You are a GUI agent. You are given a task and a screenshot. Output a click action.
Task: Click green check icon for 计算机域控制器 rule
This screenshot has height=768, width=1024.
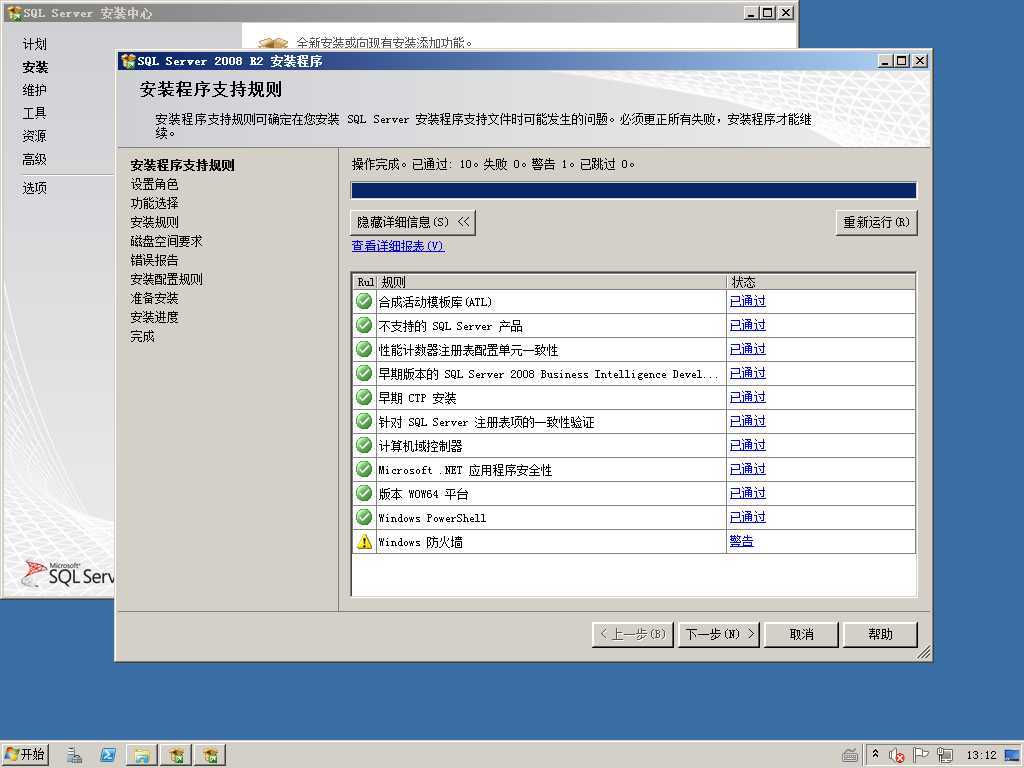pos(364,445)
